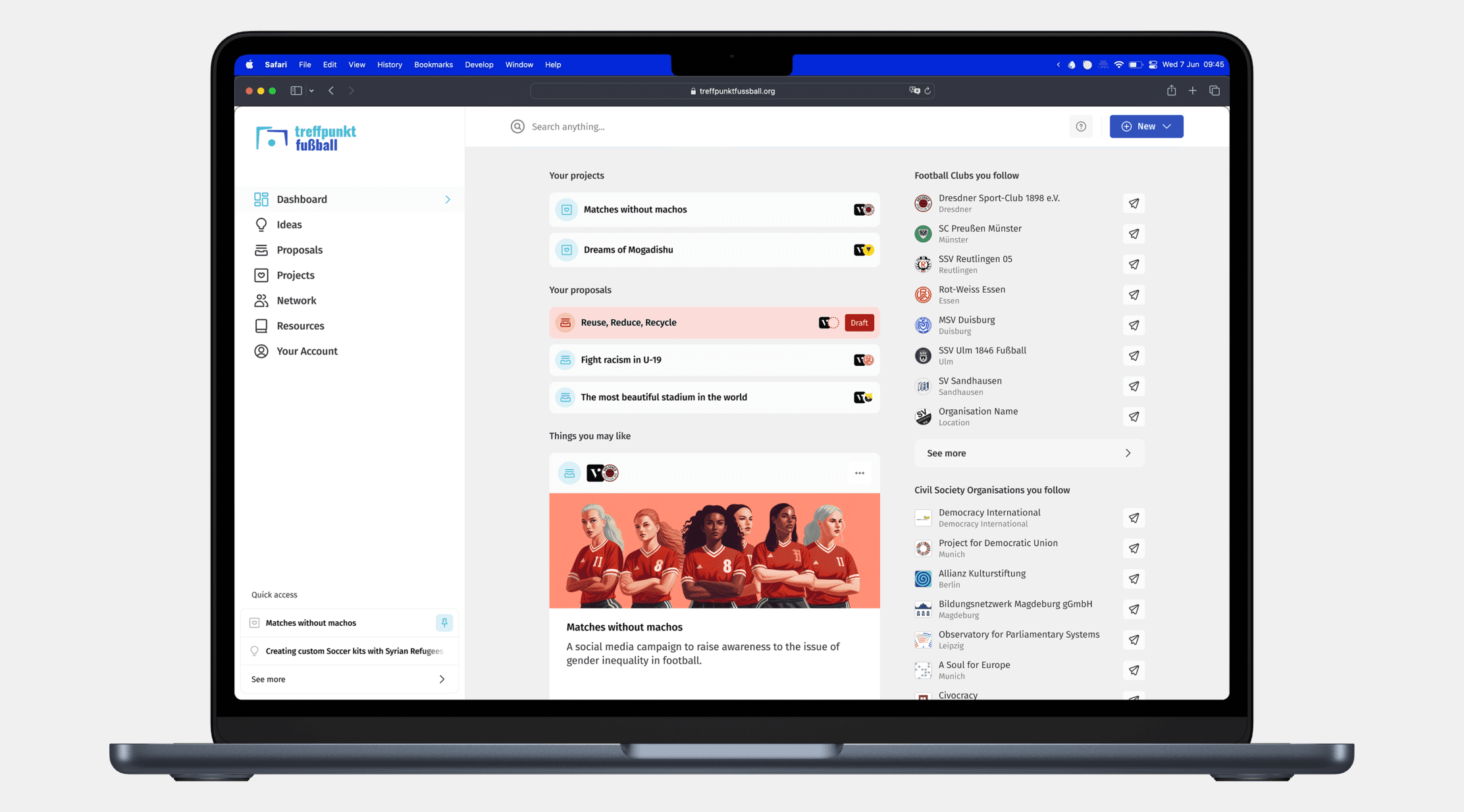
Task: Open the New dropdown button
Action: pos(1146,126)
